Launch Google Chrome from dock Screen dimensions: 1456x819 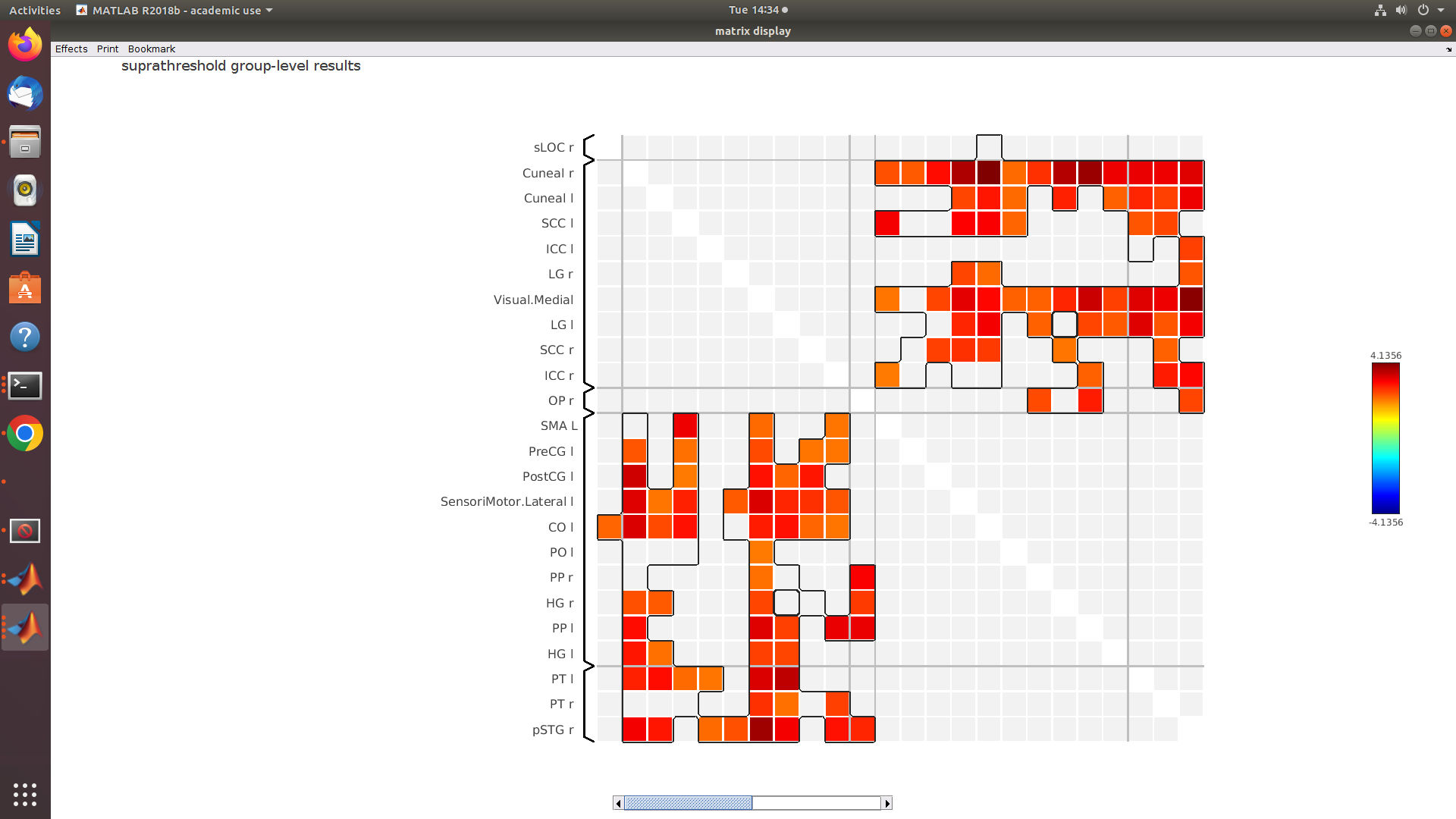25,434
